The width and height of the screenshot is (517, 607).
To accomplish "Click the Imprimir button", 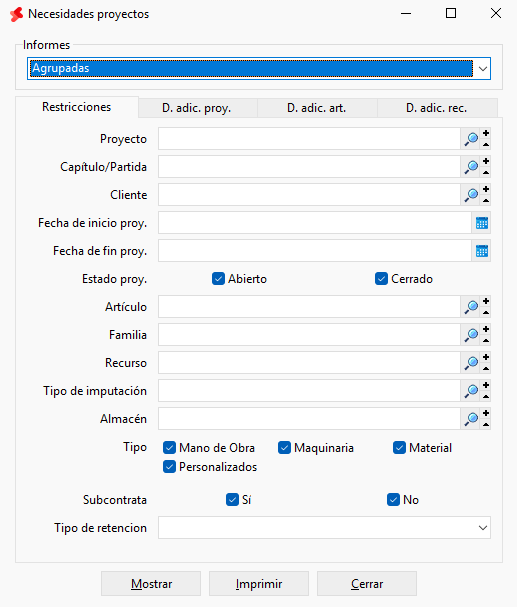I will point(258,584).
